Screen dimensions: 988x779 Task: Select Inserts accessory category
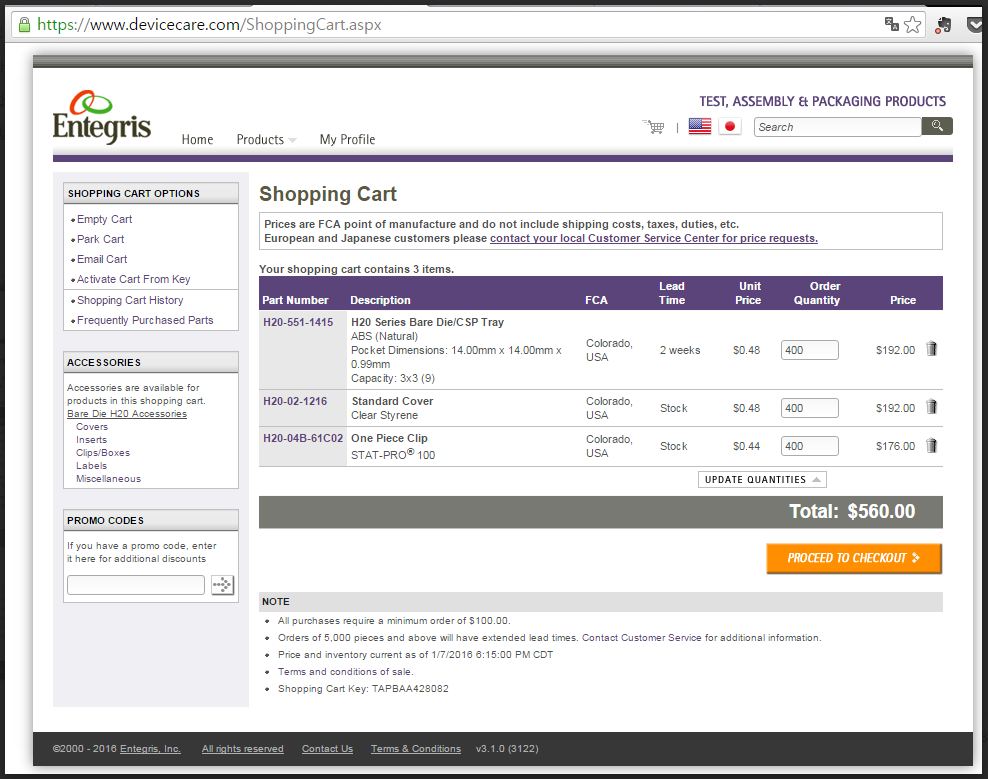coord(91,440)
